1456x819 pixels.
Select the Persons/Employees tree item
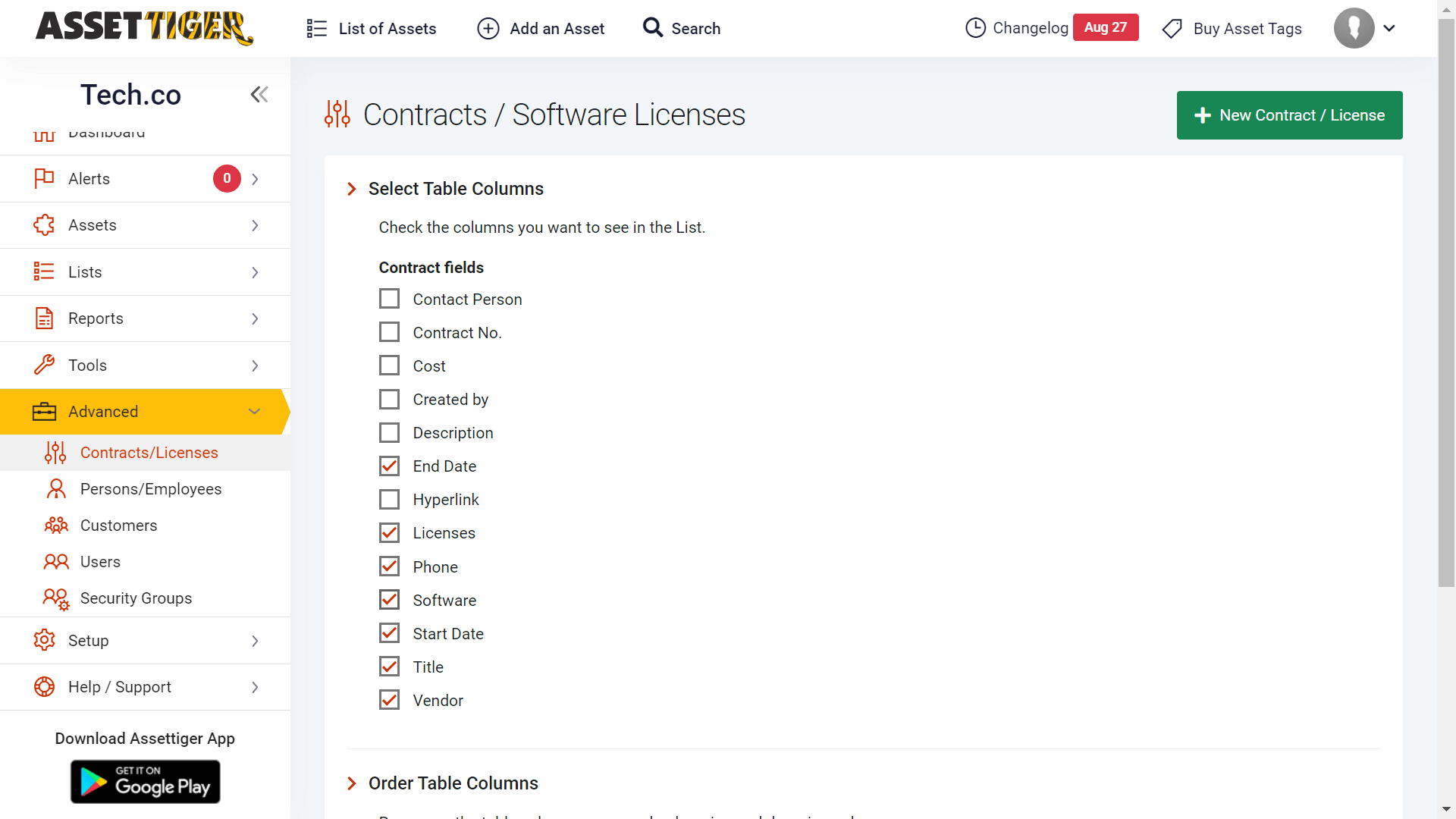(150, 488)
